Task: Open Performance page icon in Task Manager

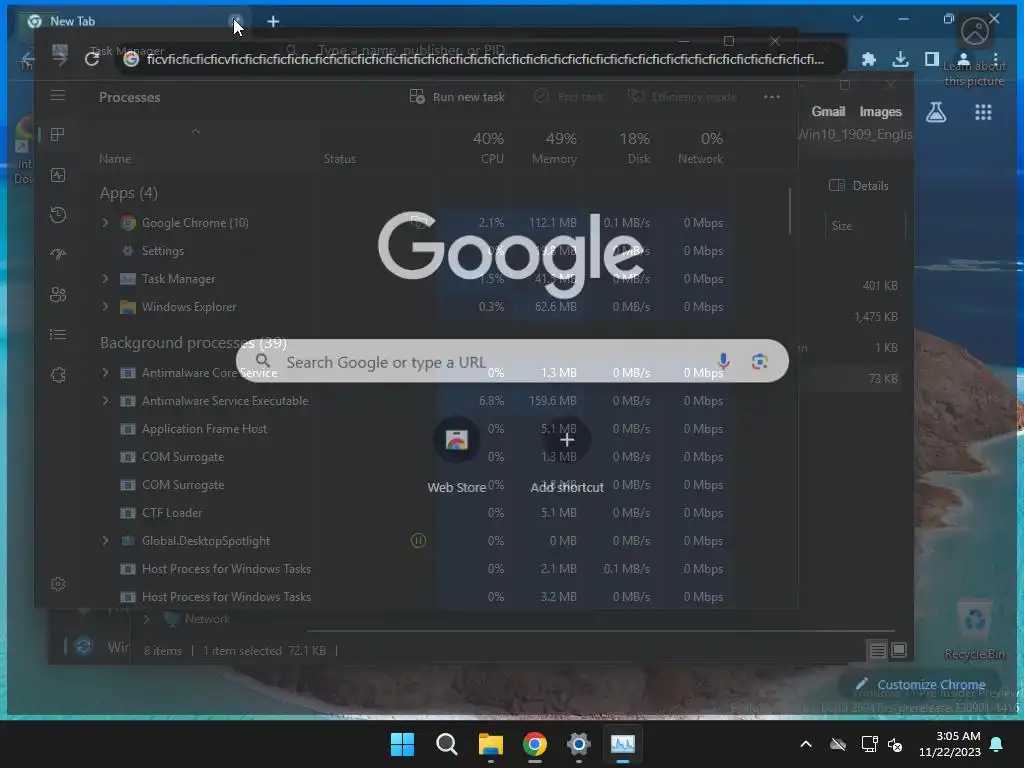Action: [57, 175]
